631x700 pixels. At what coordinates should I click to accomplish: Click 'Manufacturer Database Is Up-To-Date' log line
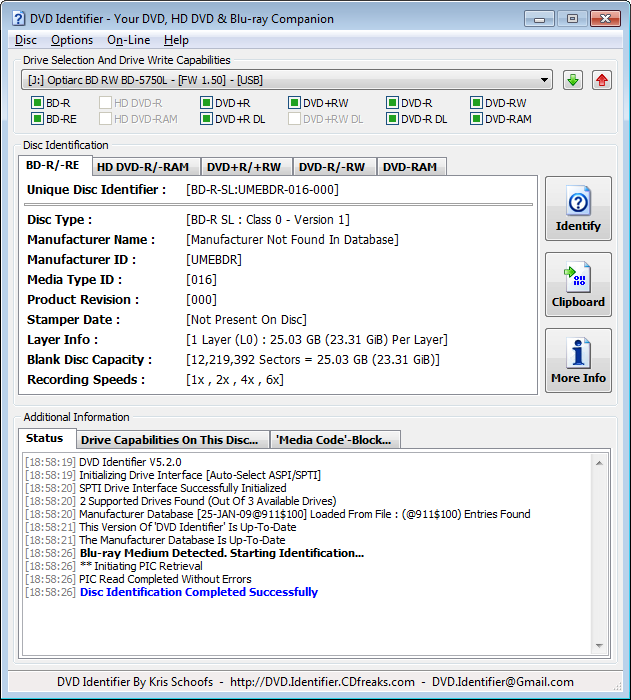point(182,540)
